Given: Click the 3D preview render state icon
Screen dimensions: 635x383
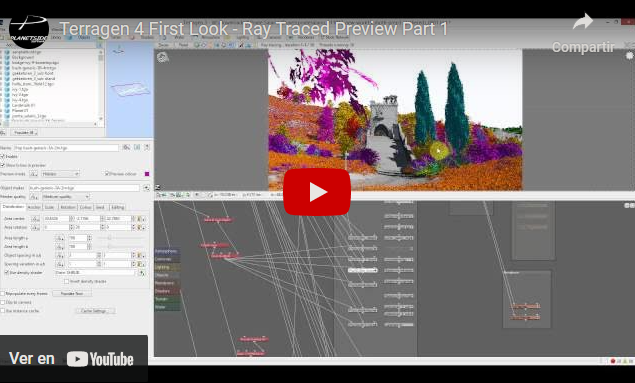Looking at the screenshot, I should tap(163, 57).
